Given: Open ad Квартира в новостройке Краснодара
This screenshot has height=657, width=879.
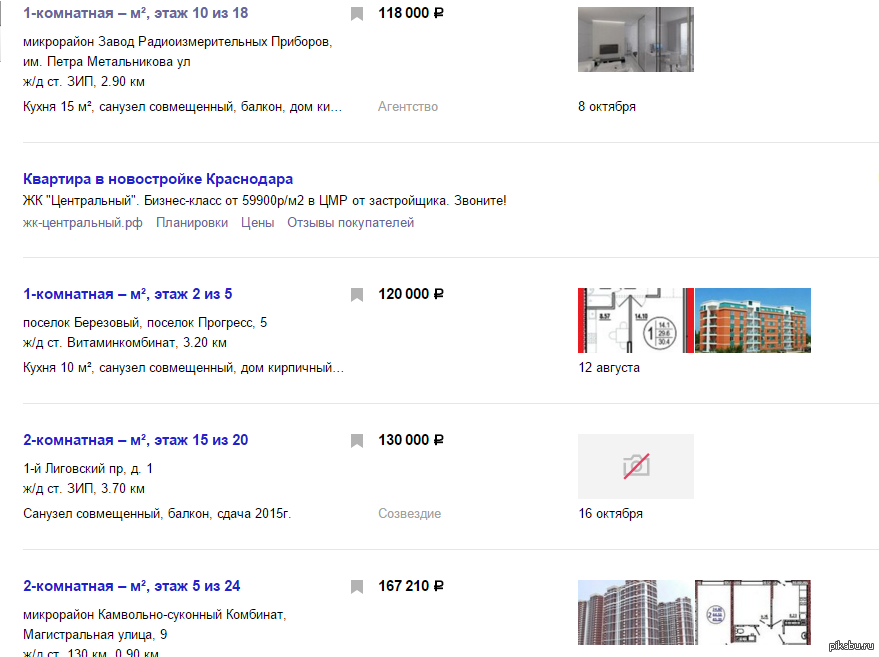Looking at the screenshot, I should [158, 179].
